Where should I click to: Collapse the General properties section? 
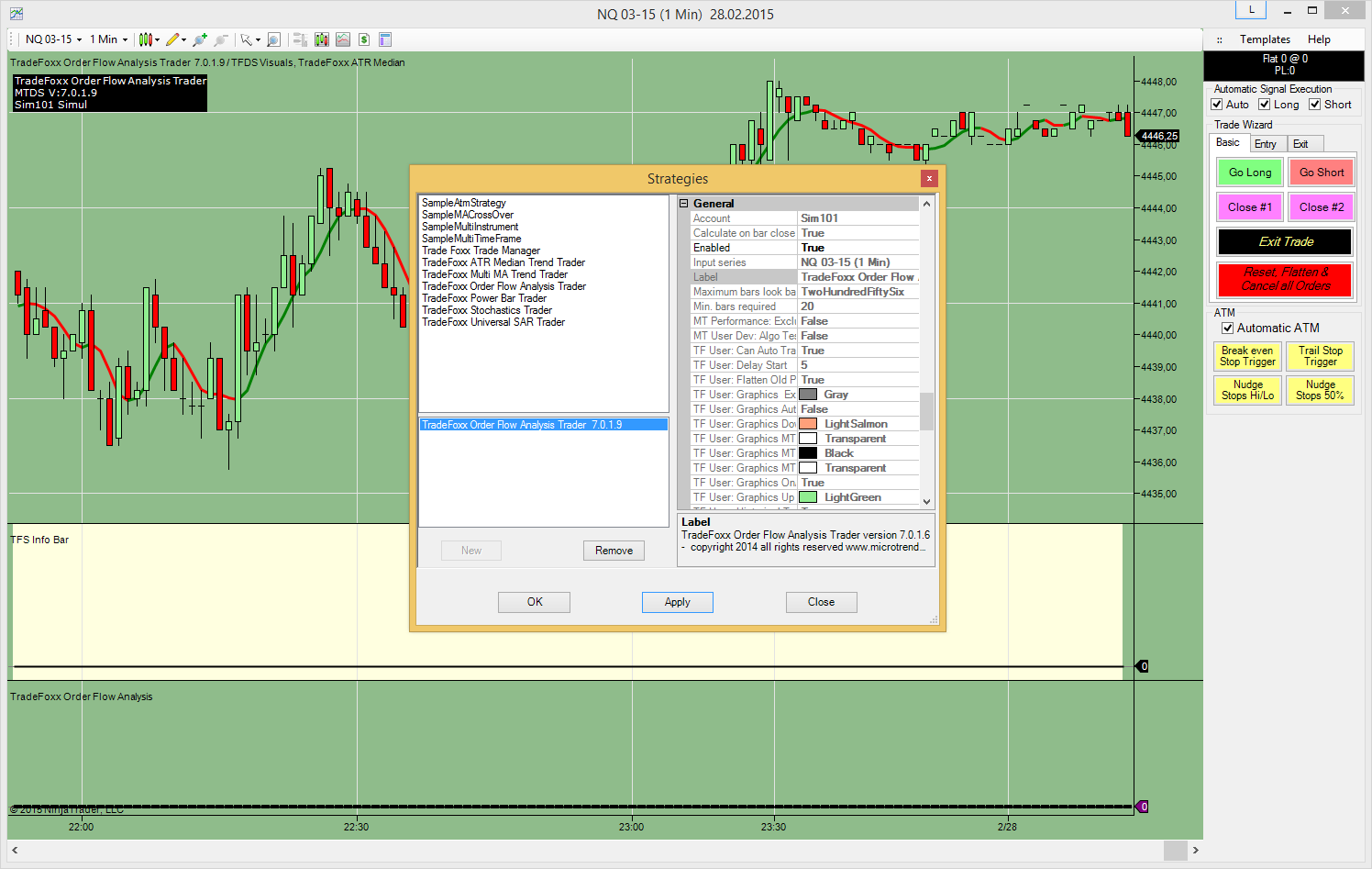[x=683, y=204]
